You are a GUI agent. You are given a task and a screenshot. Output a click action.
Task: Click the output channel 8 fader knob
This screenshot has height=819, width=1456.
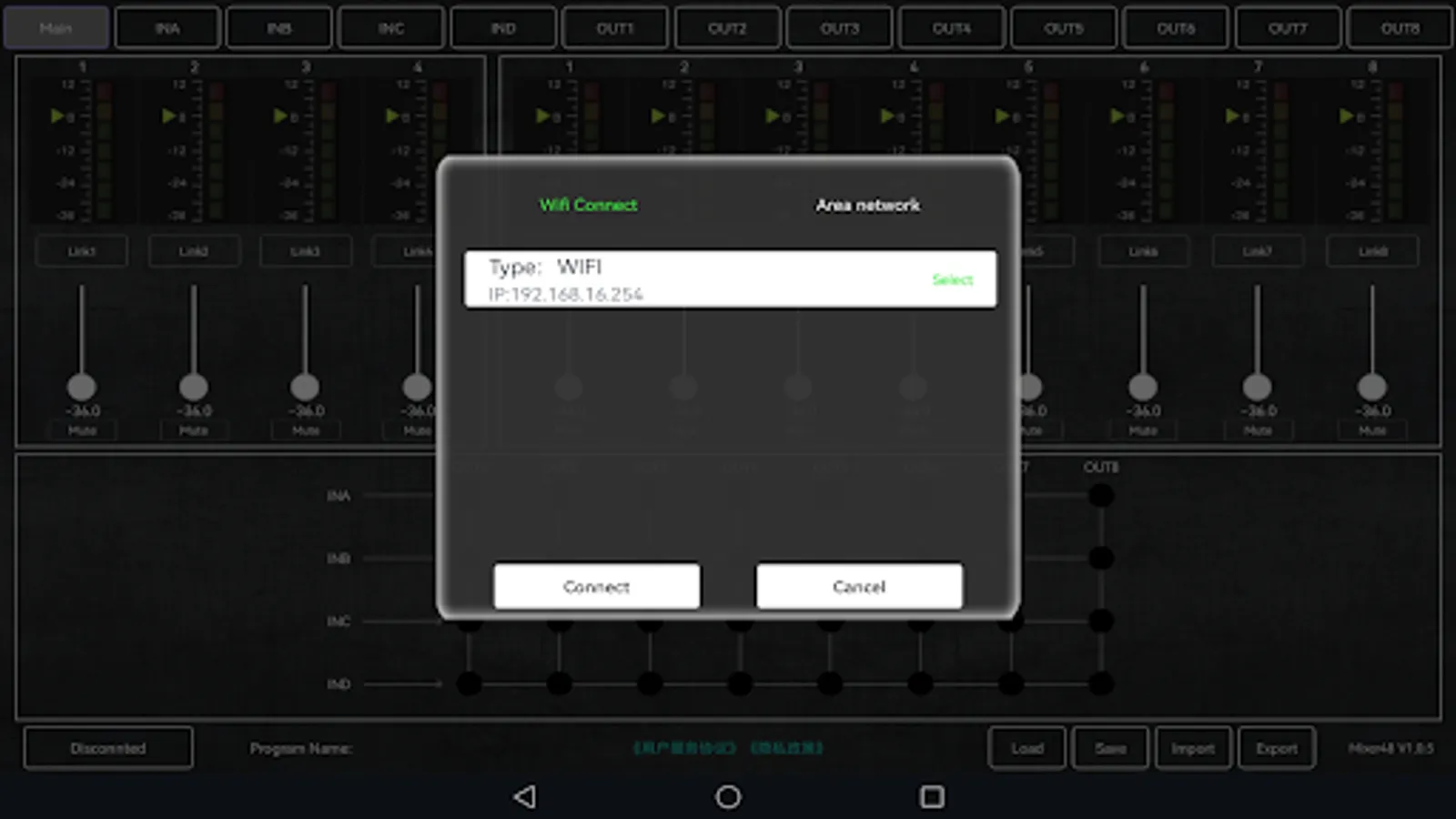coord(1372,388)
